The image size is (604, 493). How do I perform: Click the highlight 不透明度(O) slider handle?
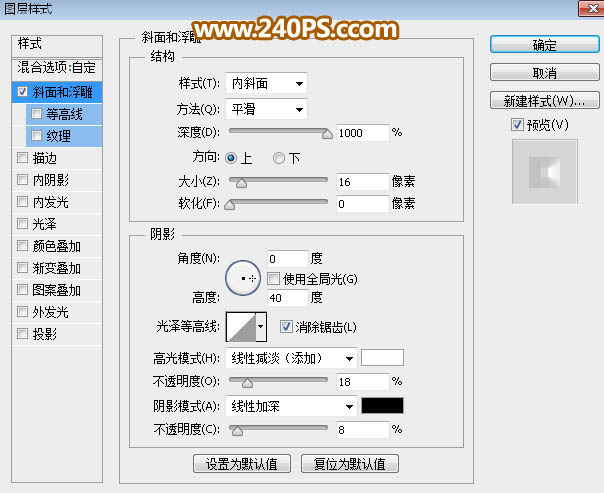pos(247,383)
